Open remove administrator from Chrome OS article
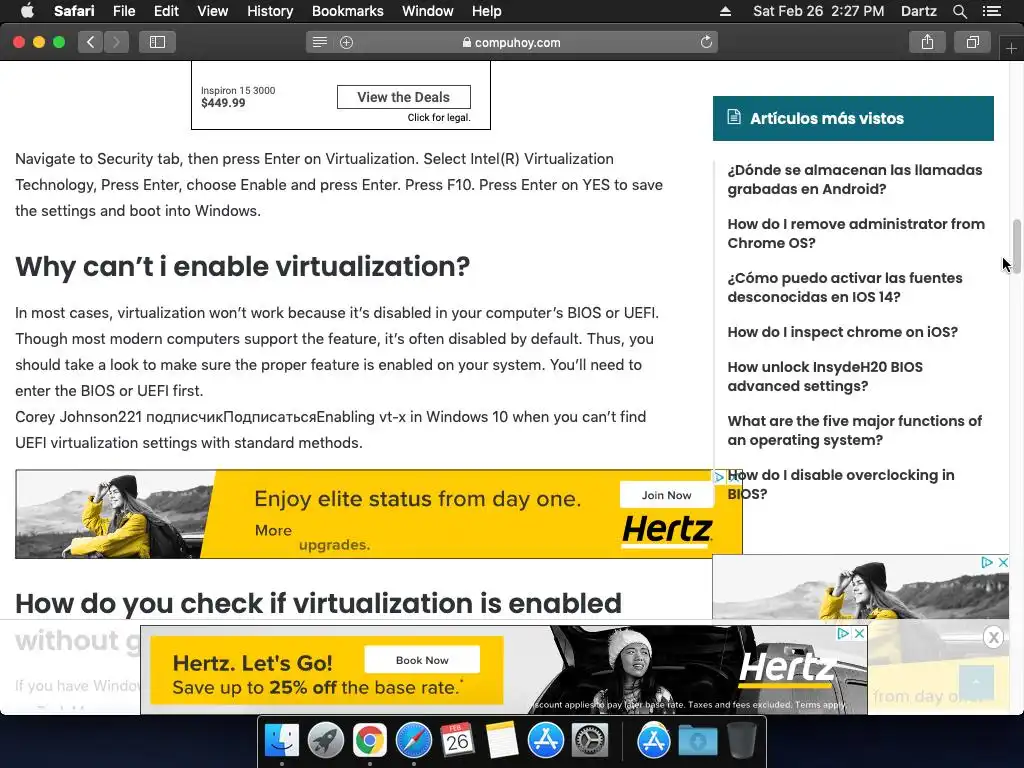The height and width of the screenshot is (768, 1024). pyautogui.click(x=856, y=233)
